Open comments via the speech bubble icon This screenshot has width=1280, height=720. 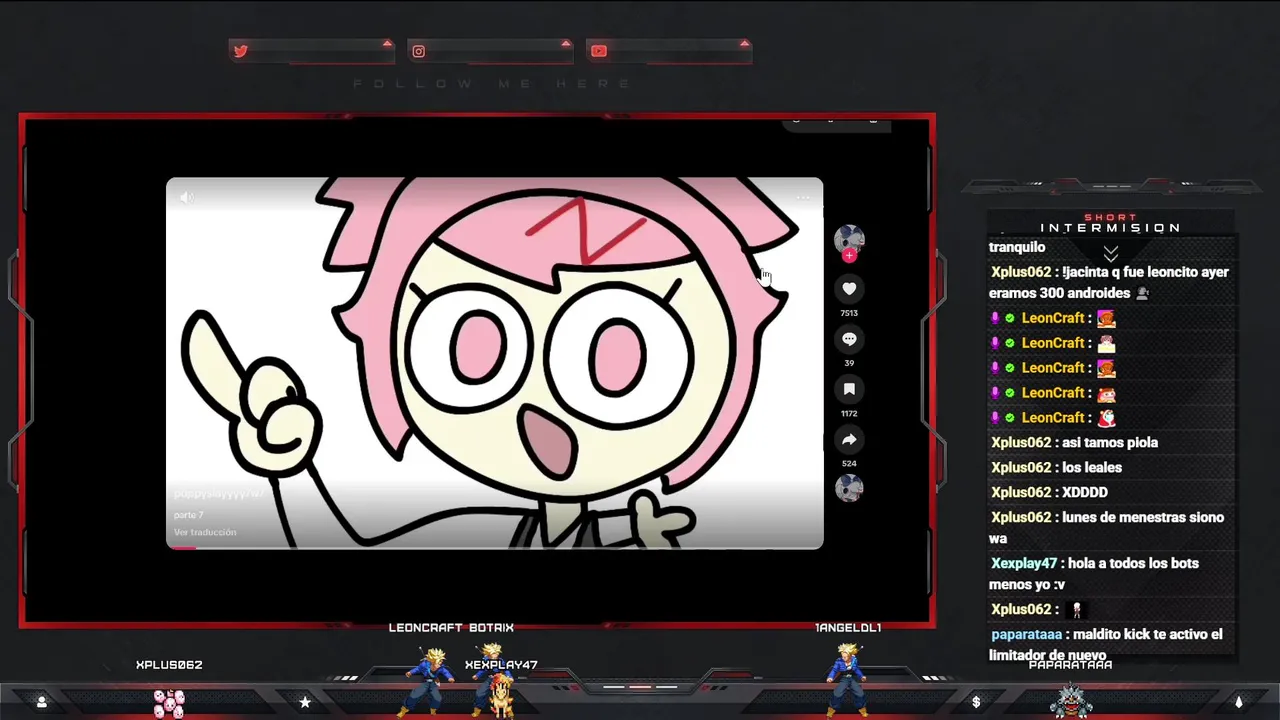849,339
